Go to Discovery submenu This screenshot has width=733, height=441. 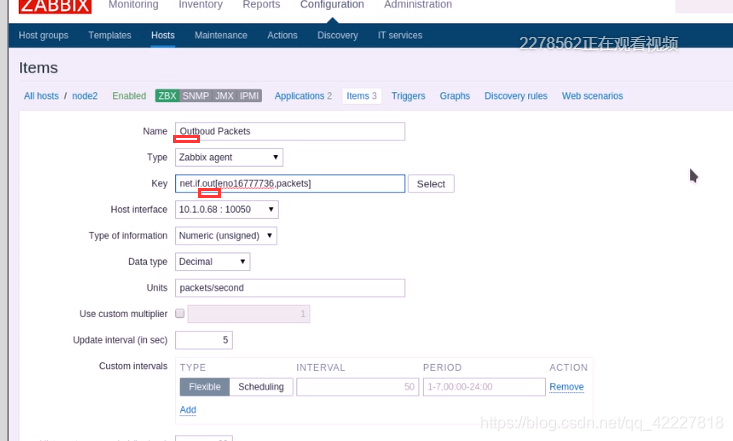pyautogui.click(x=338, y=36)
